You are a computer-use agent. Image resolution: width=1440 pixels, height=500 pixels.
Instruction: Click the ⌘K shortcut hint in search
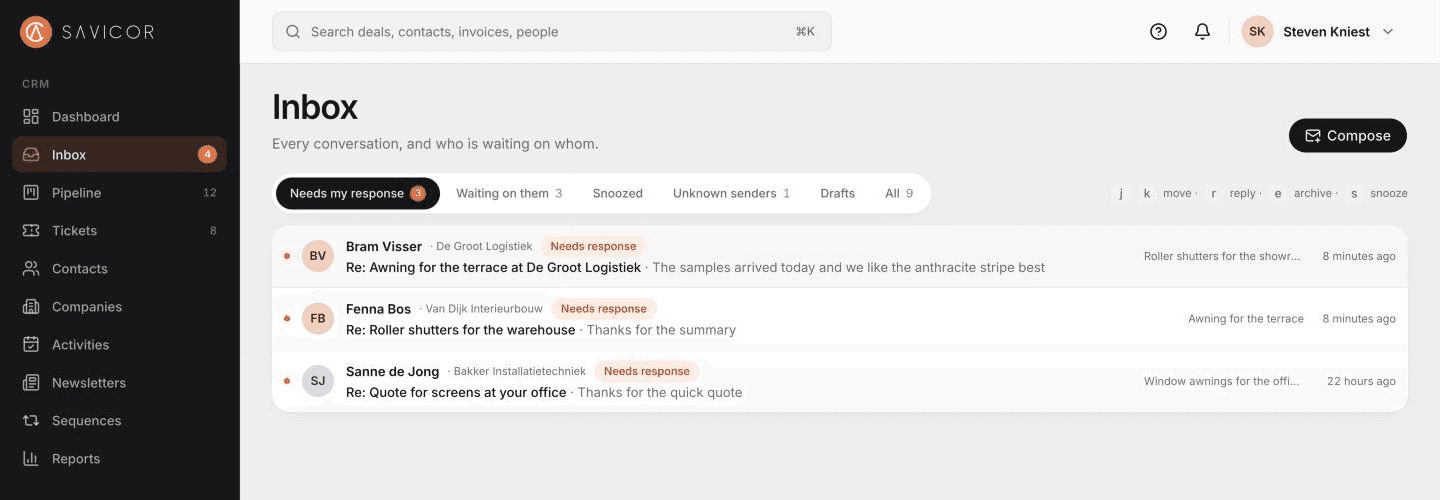coord(805,32)
